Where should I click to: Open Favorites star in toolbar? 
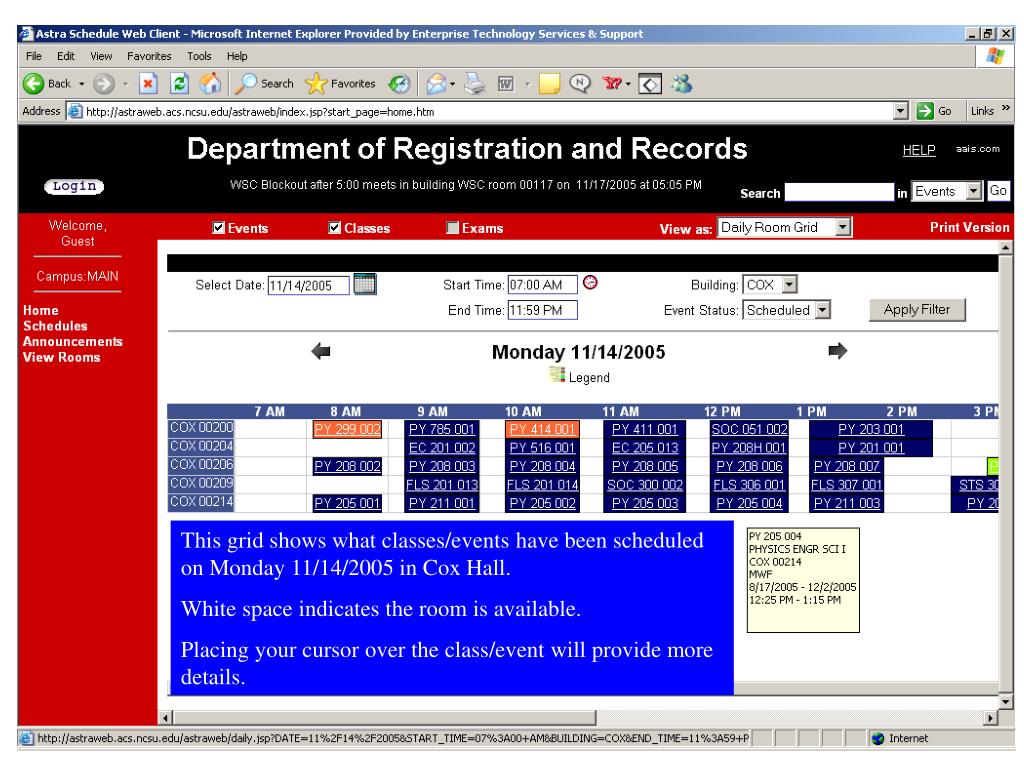[316, 84]
